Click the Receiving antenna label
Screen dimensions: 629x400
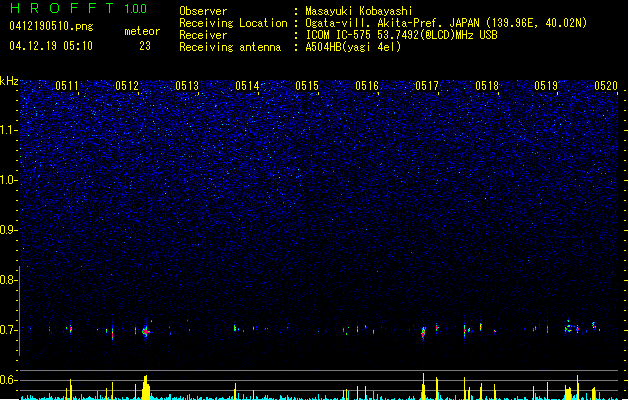tap(230, 47)
